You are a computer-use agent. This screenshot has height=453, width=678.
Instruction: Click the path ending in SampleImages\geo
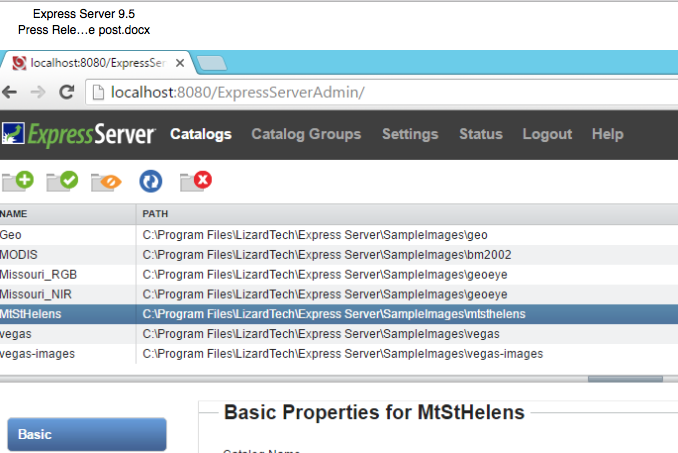point(315,235)
